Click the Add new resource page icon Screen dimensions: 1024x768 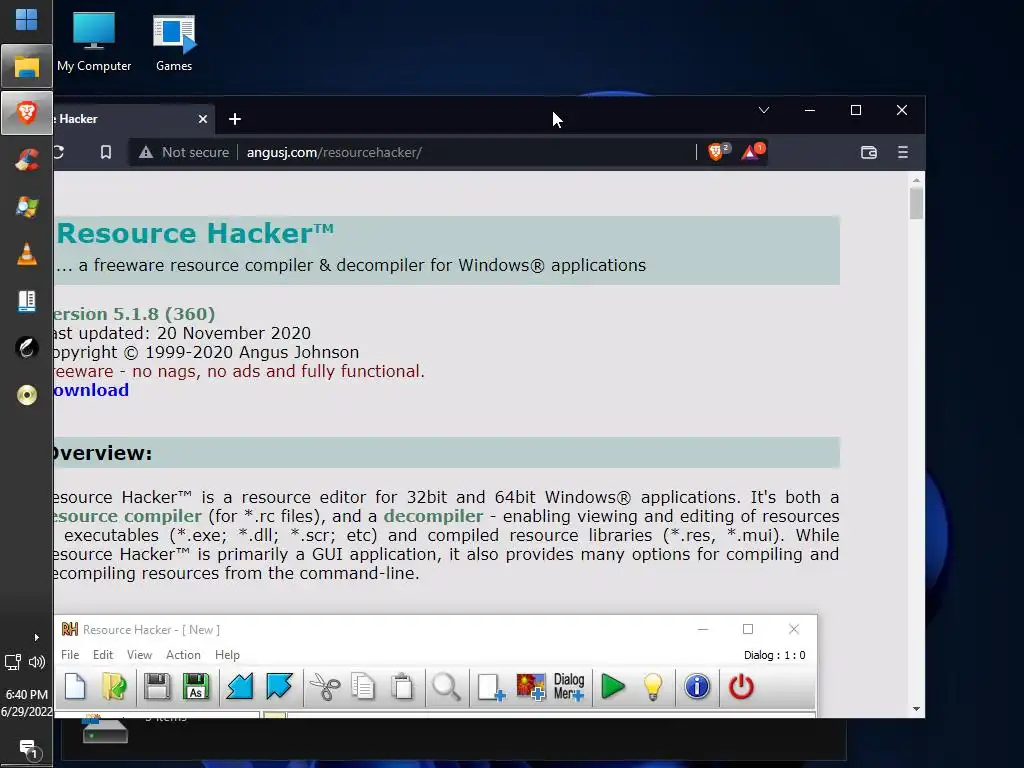click(x=491, y=687)
